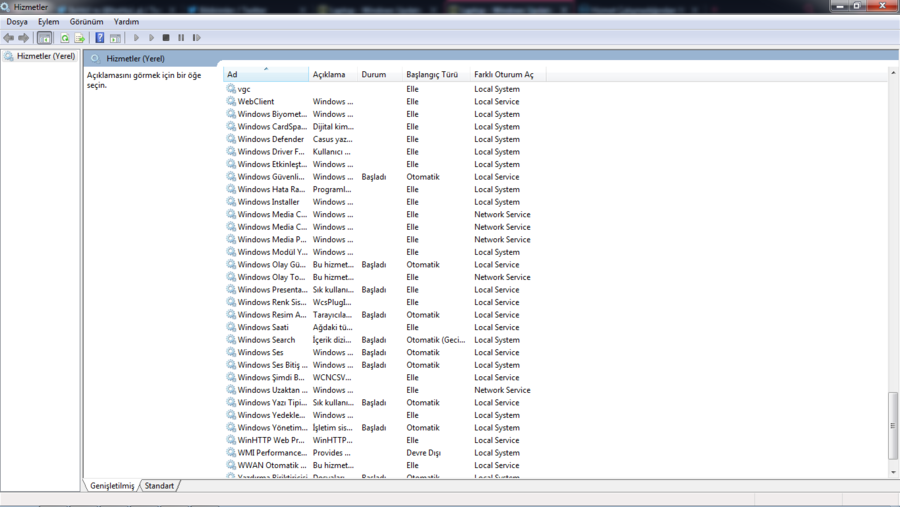This screenshot has width=900, height=507.
Task: Toggle the Show/Hide Console Tree icon
Action: (44, 38)
